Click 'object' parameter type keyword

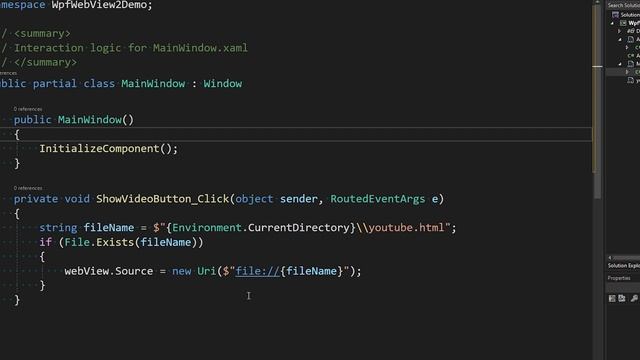click(254, 199)
